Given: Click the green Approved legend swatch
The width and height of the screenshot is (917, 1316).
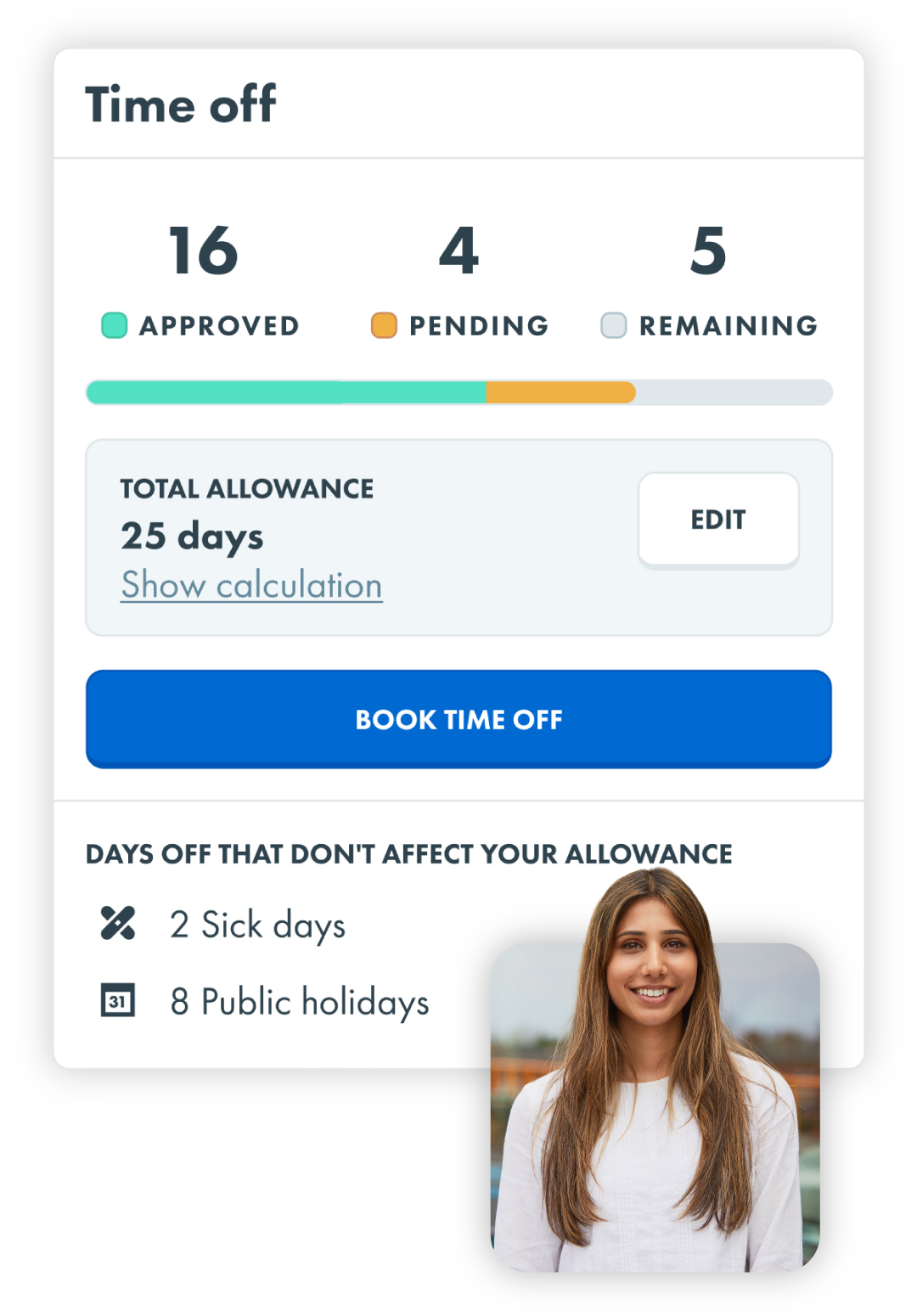Looking at the screenshot, I should [115, 325].
